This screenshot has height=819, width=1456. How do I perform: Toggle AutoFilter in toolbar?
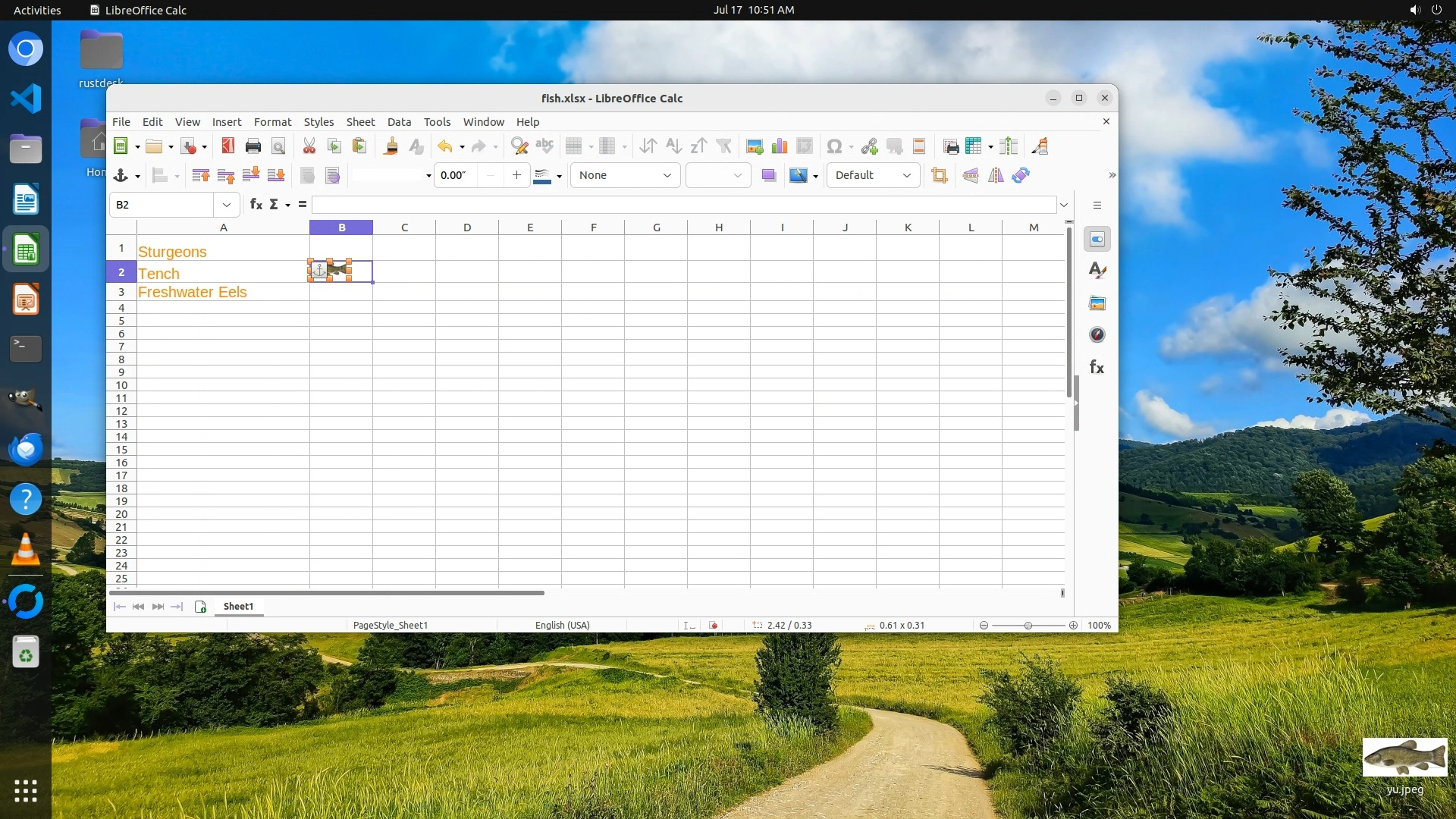(x=723, y=146)
